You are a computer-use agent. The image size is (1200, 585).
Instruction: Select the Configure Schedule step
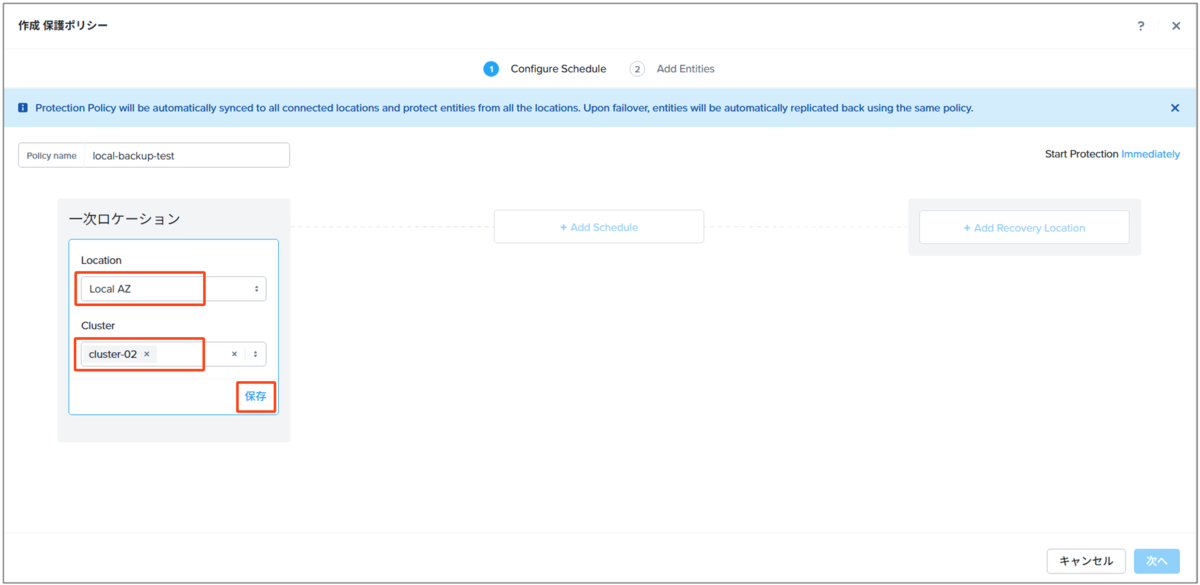coord(545,69)
